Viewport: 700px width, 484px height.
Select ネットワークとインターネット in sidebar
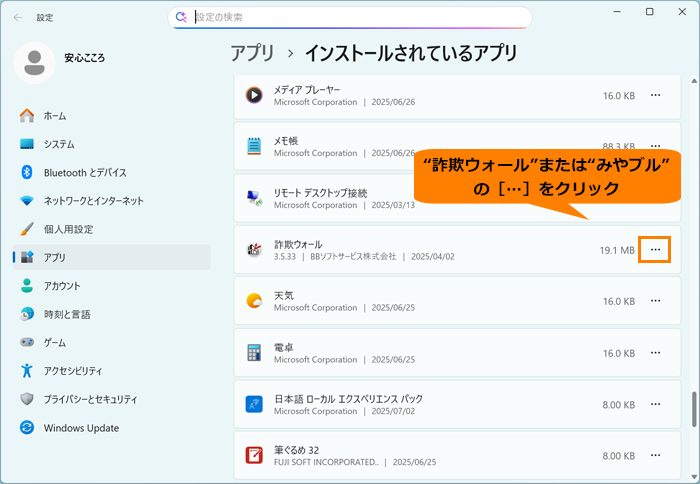pyautogui.click(x=112, y=201)
